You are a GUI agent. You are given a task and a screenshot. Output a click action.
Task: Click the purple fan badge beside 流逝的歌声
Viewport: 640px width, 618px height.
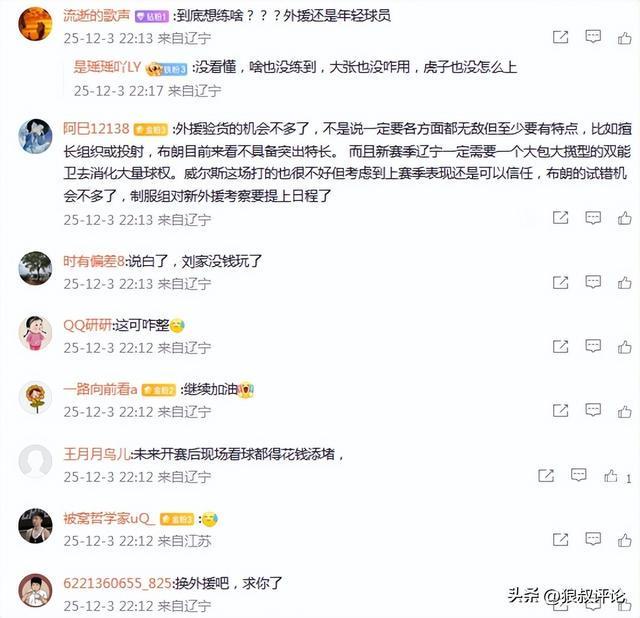click(x=151, y=16)
